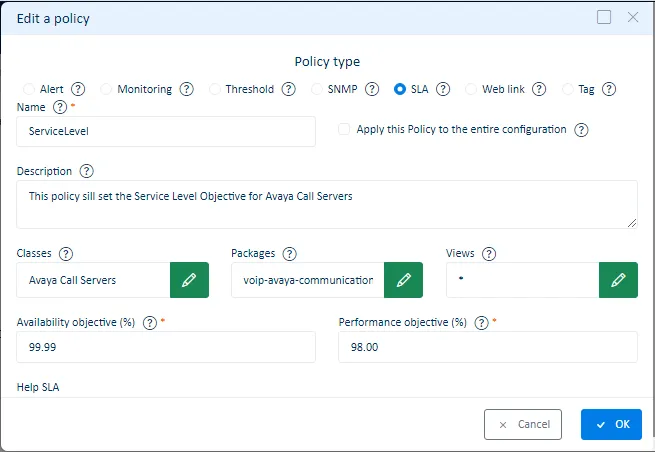Click help icon beside Description label
This screenshot has height=452, width=655.
(86, 171)
